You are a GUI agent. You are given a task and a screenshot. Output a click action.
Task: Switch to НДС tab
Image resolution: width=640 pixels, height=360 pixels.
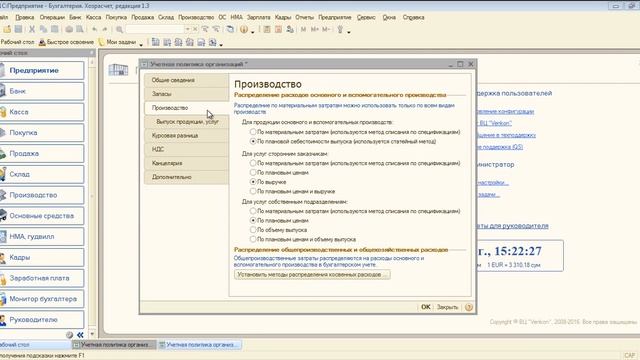pos(186,149)
